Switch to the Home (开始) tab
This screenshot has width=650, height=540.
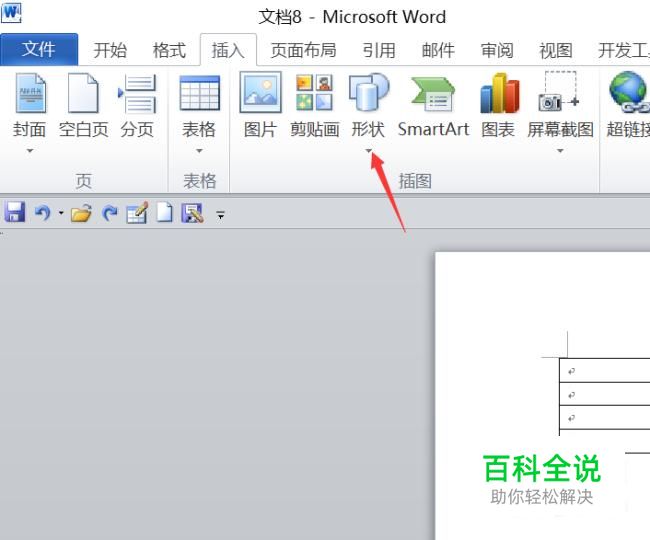point(110,50)
